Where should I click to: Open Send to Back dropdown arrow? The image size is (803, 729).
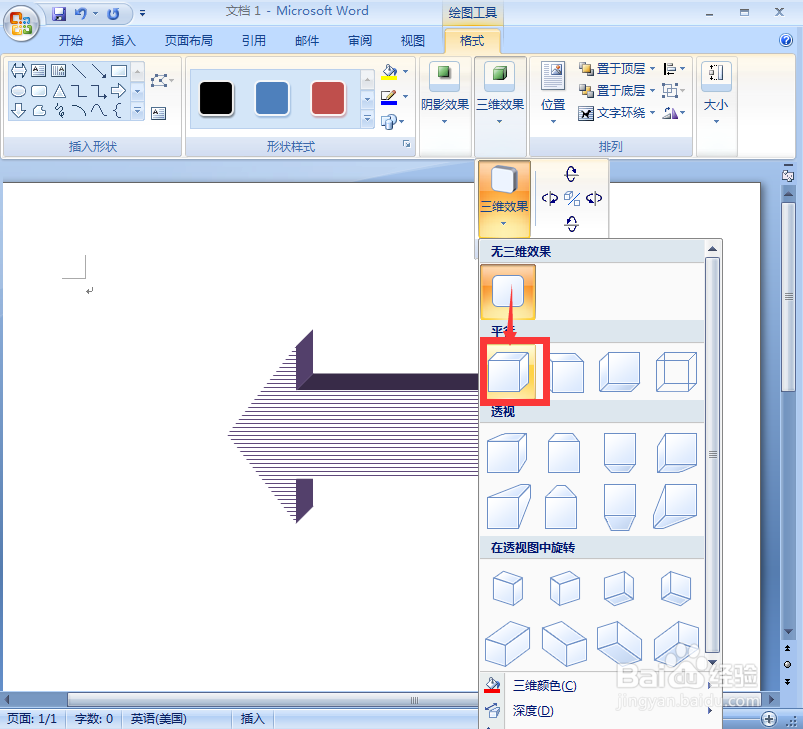(x=652, y=91)
